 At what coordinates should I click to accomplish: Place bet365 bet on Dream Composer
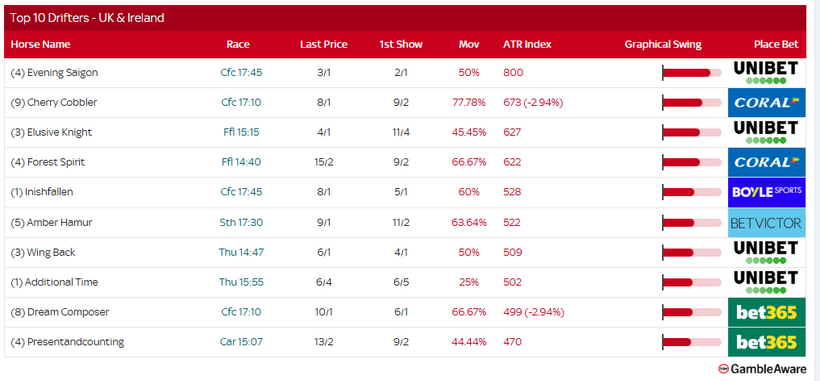[766, 313]
